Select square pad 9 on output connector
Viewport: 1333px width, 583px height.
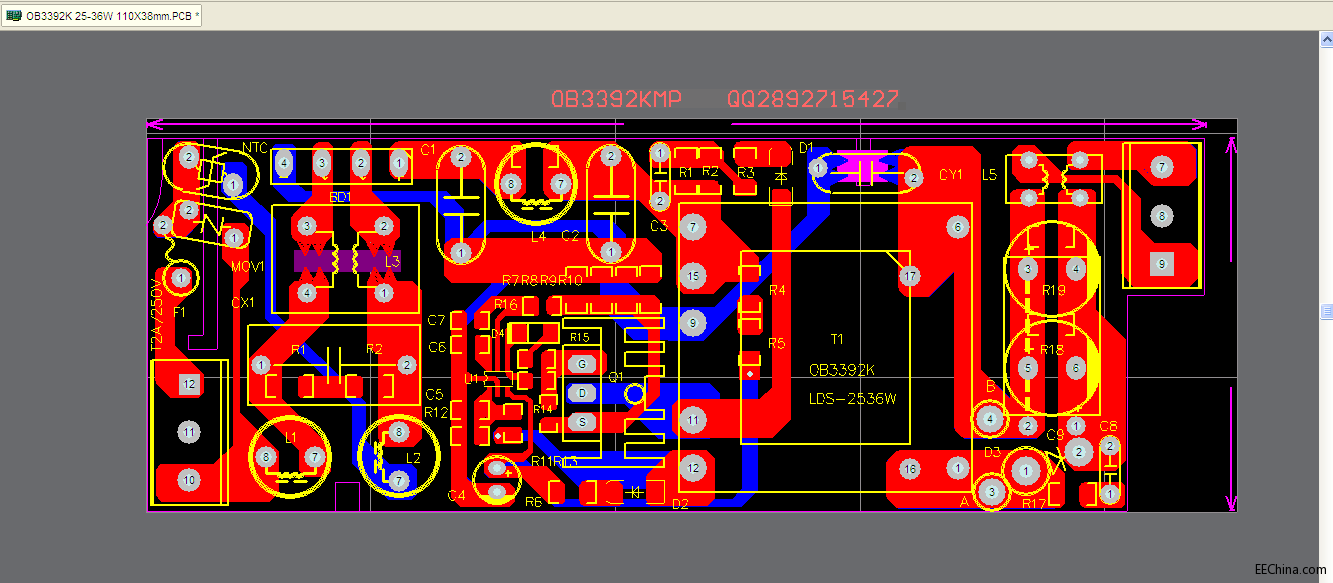(1161, 264)
